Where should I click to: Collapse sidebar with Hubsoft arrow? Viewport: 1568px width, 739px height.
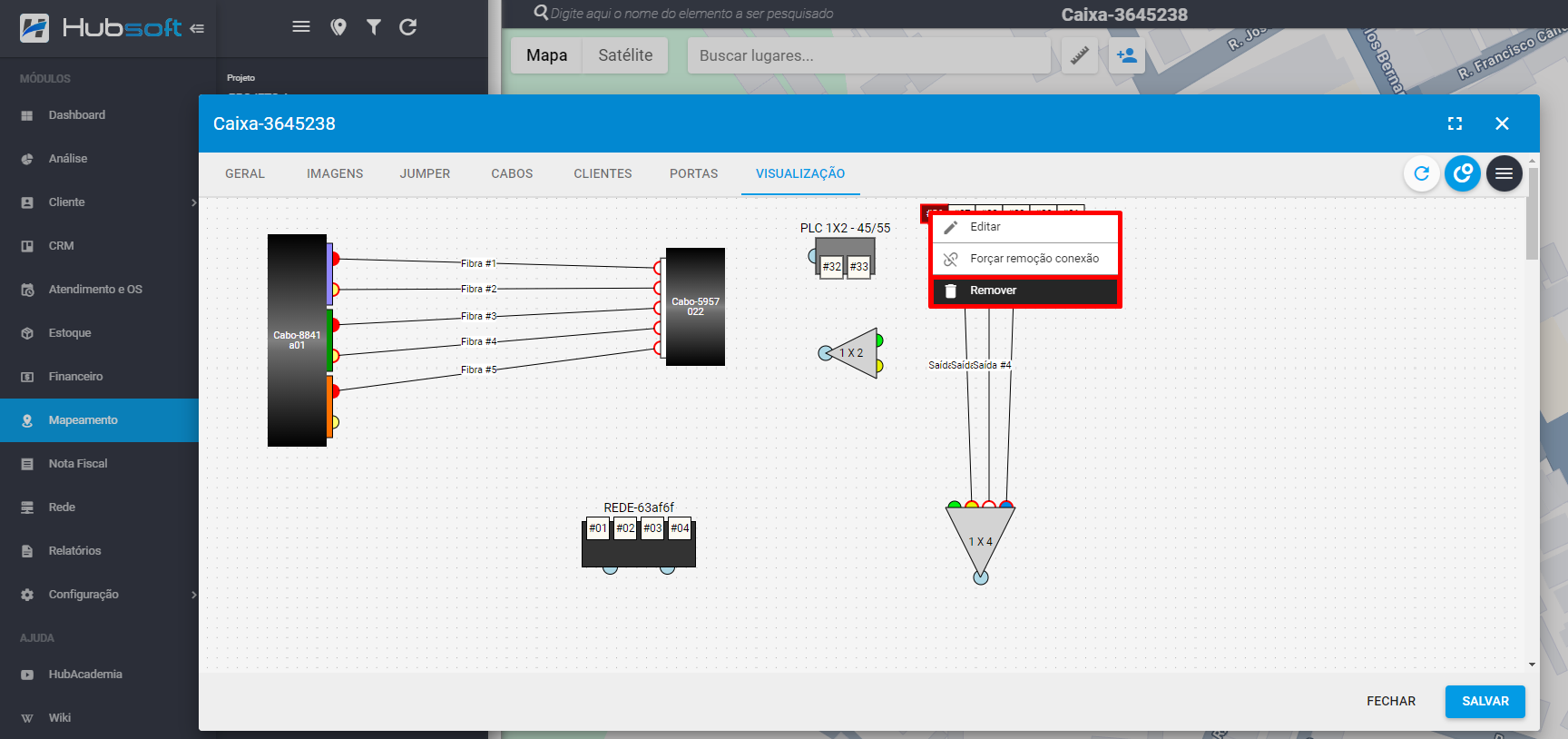(197, 28)
